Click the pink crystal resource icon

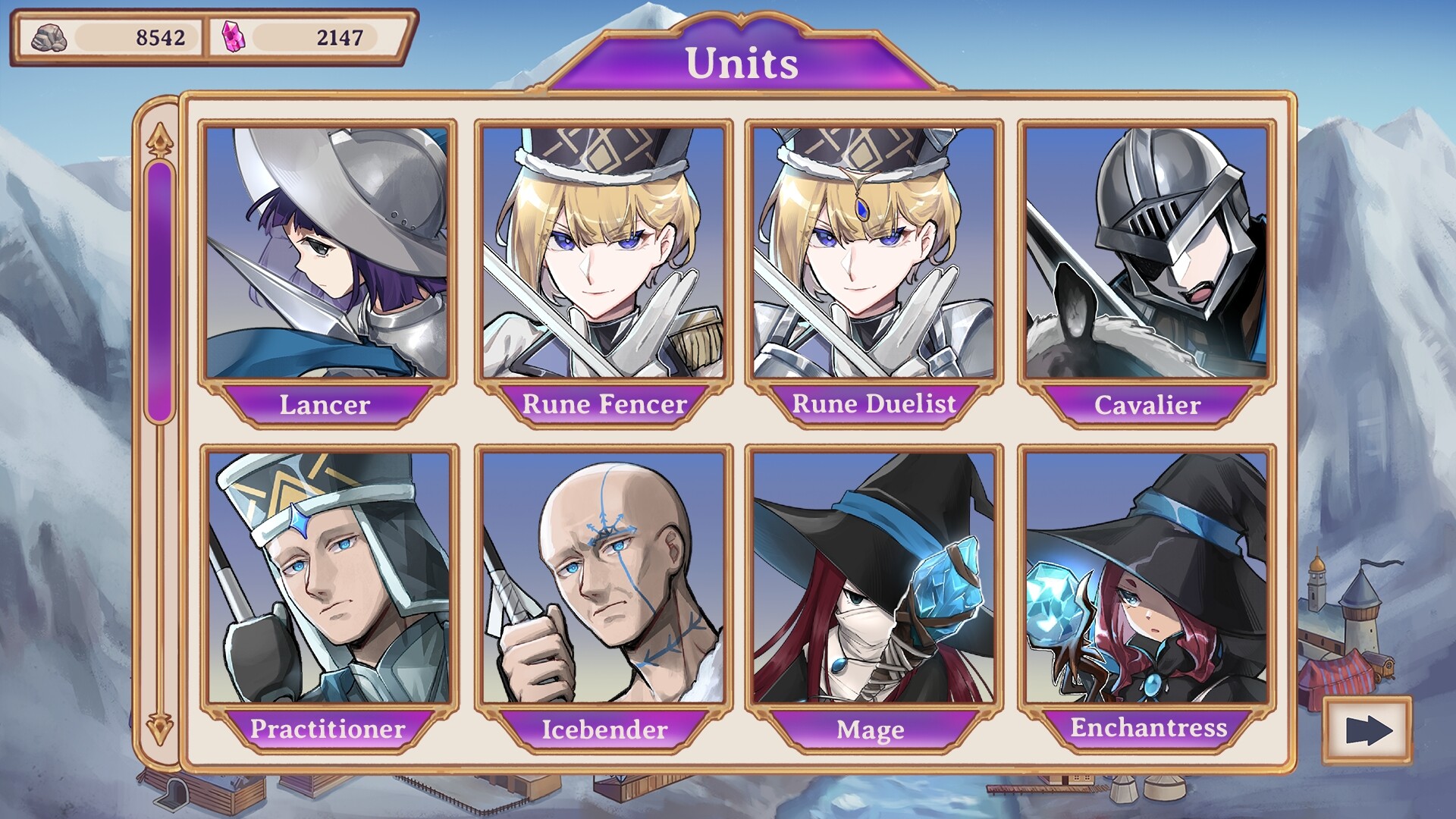tap(234, 36)
